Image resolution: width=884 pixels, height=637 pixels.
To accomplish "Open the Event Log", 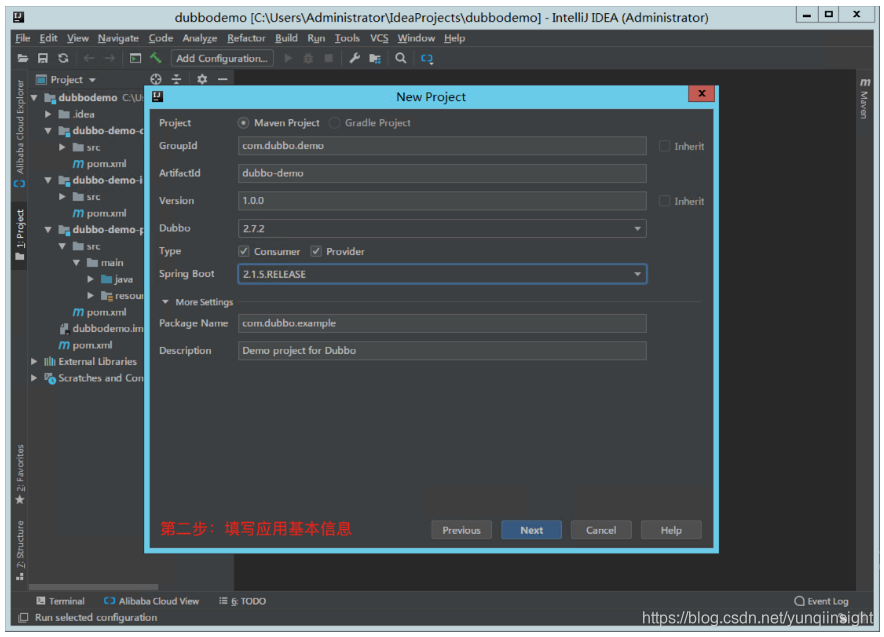I will coord(821,601).
